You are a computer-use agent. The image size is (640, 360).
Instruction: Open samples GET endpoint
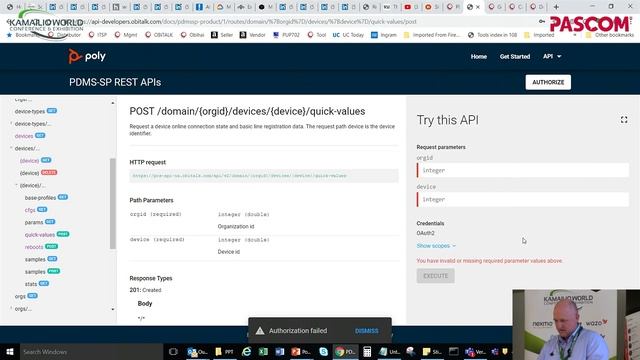[41, 259]
